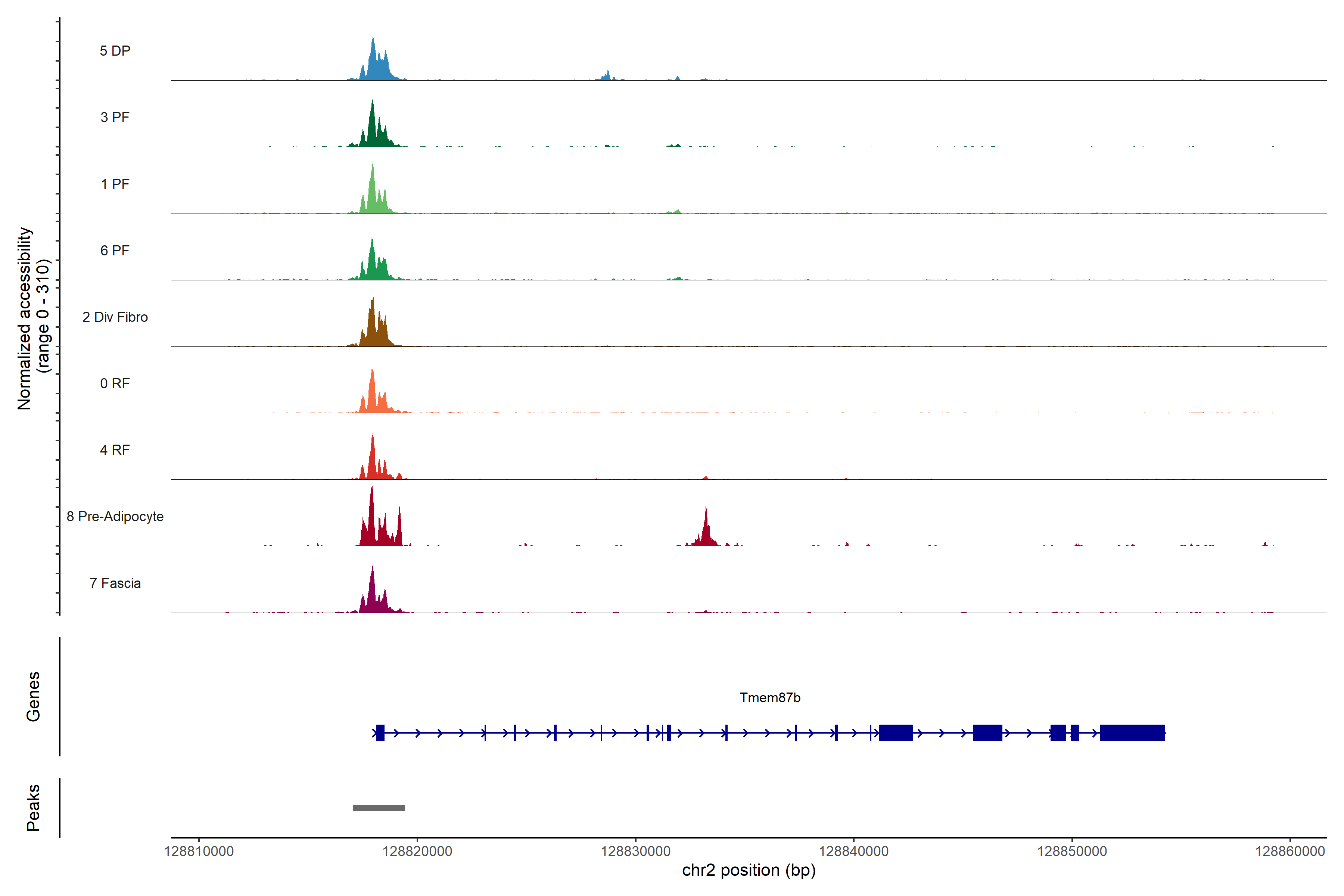Select the 8 Pre-Adipocyte label
Screen dimensions: 1344x896
[115, 517]
